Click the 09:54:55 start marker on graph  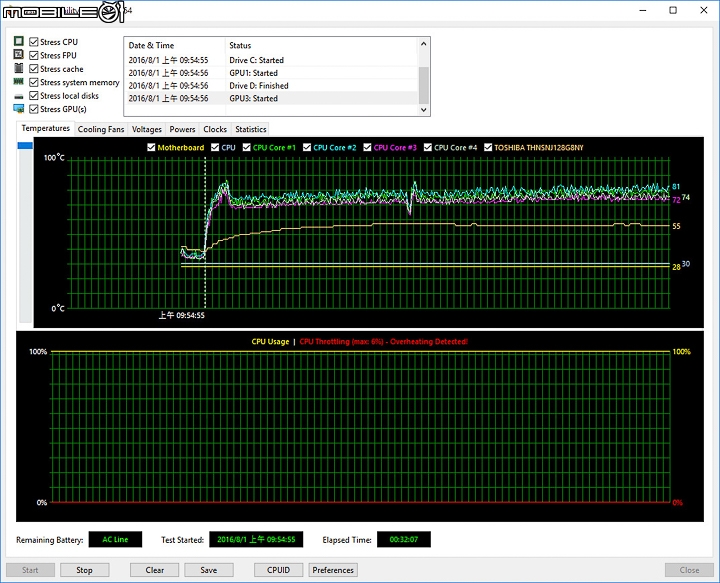tap(182, 315)
